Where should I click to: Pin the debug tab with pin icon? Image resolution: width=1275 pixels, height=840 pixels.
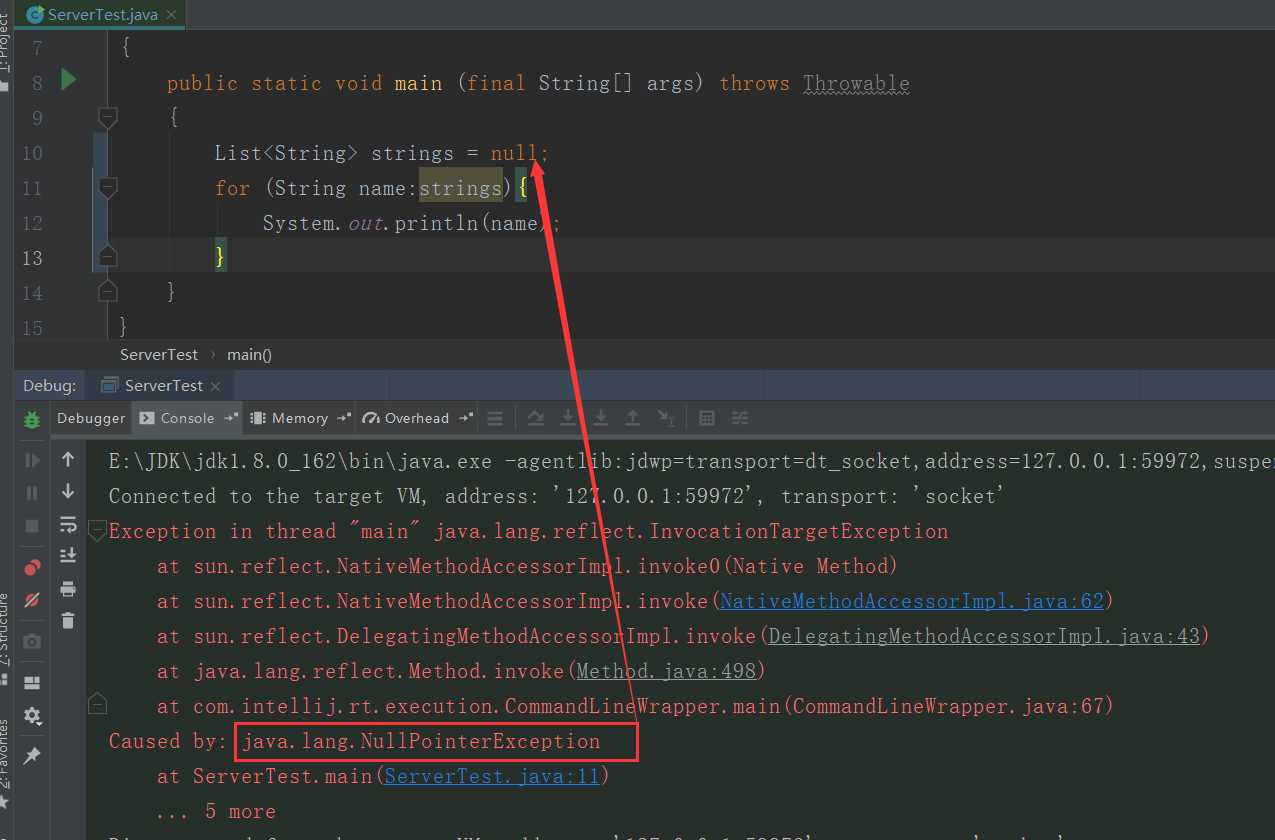(x=32, y=755)
